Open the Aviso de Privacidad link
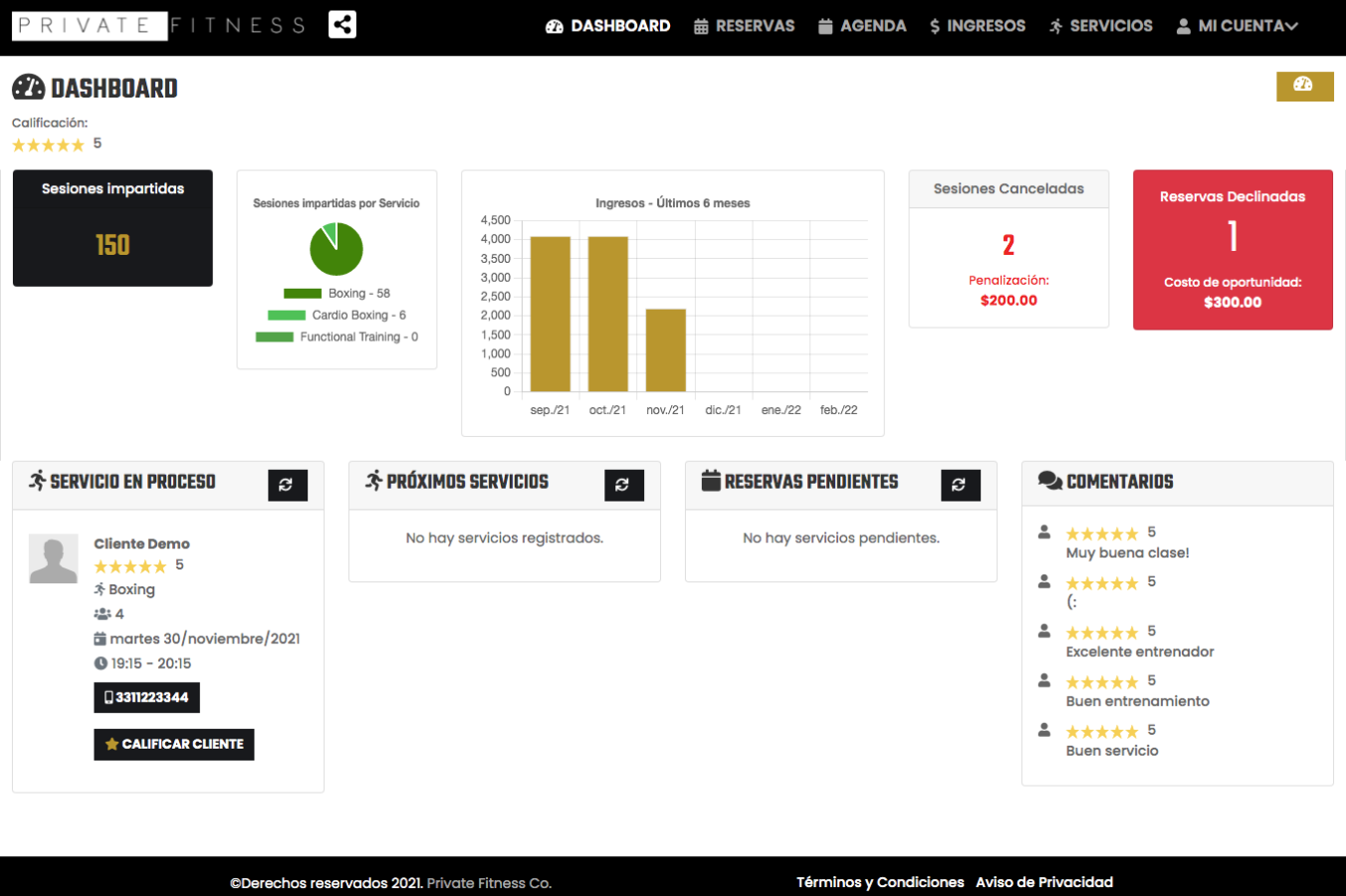 [x=1043, y=882]
